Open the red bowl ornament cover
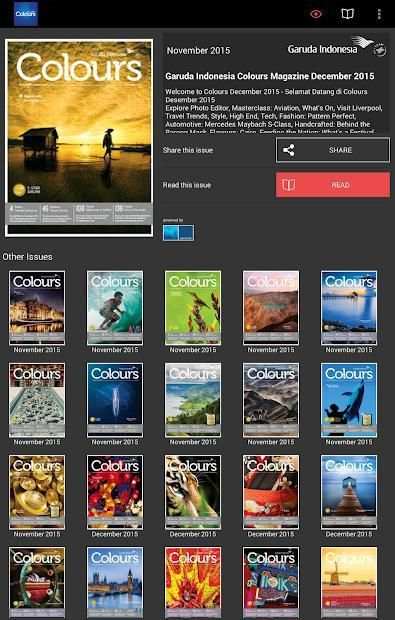395x620 pixels. point(37,583)
